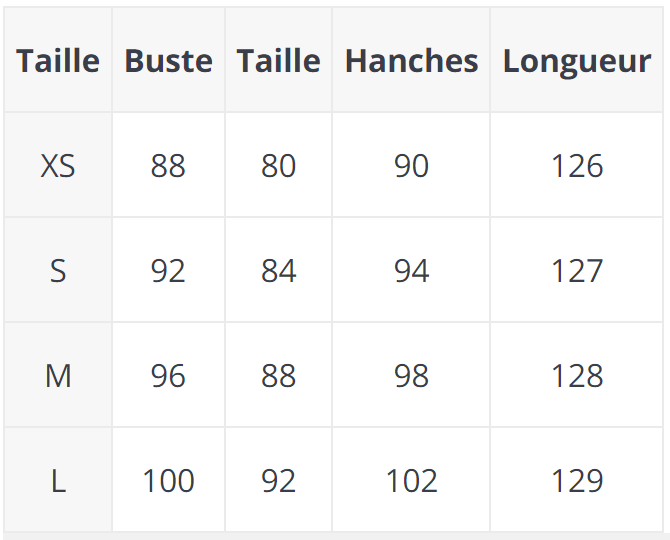This screenshot has height=540, width=670.
Task: Click the S size row label
Action: [x=58, y=271]
